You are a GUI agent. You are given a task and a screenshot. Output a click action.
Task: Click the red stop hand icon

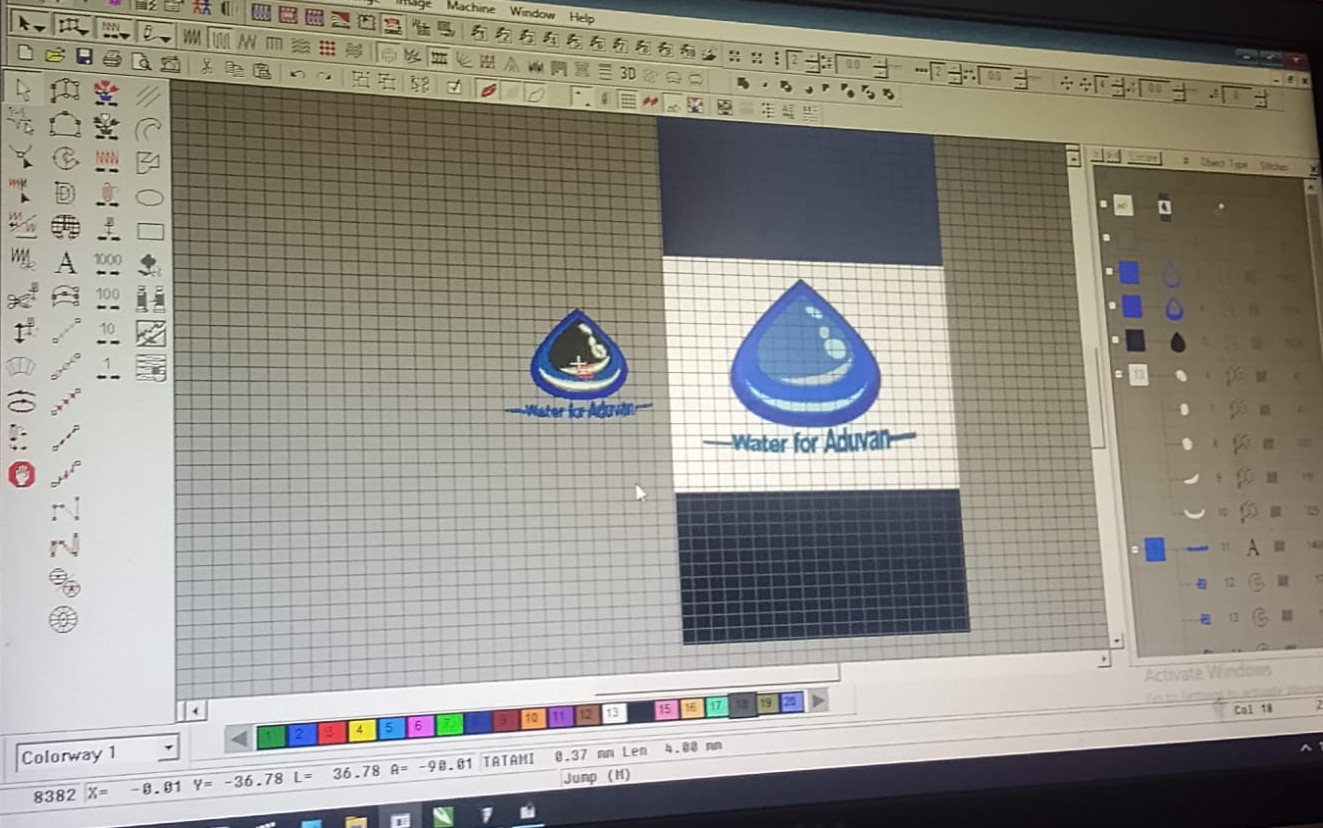22,474
